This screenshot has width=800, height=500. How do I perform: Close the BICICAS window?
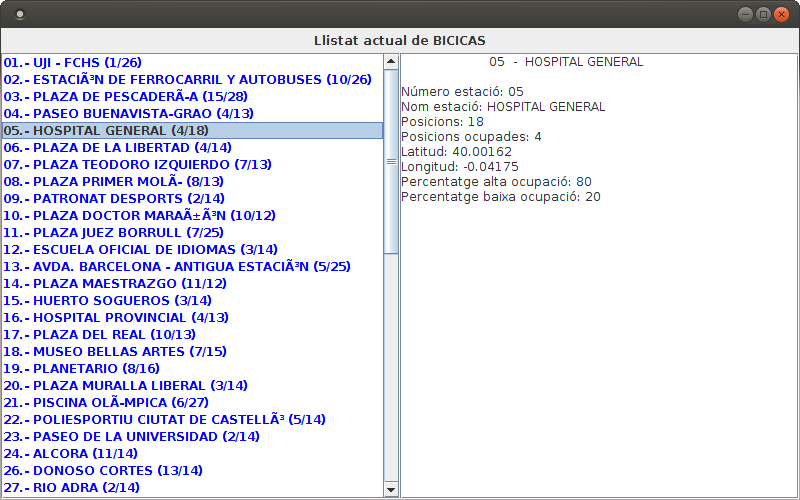click(x=781, y=14)
